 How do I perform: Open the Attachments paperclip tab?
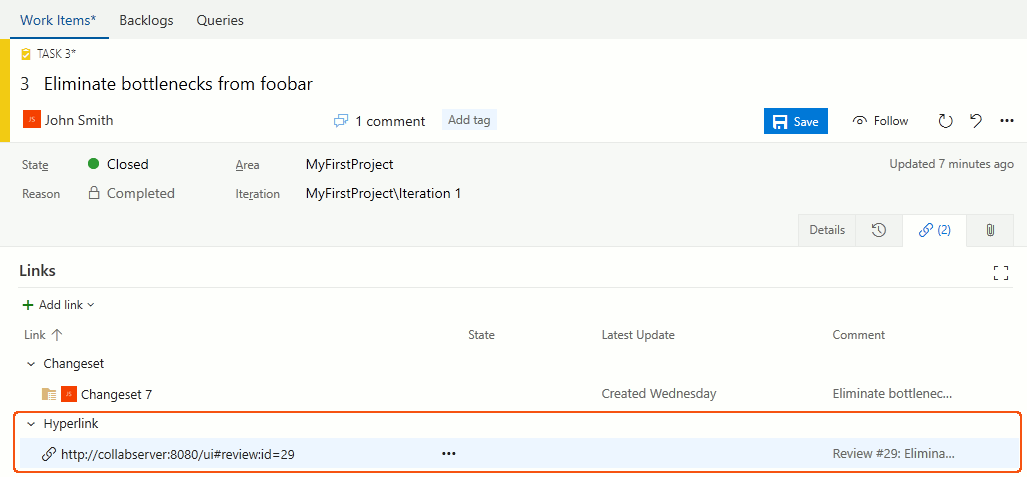point(990,230)
